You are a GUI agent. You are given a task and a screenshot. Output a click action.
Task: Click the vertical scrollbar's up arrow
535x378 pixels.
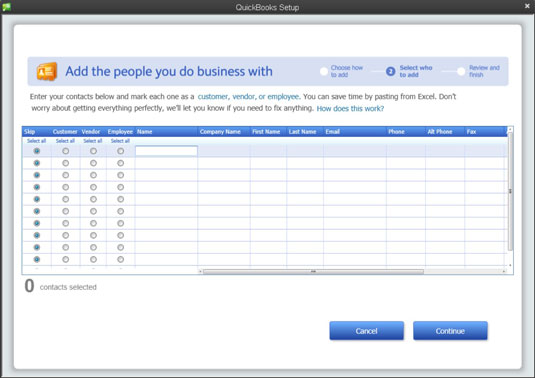pyautogui.click(x=510, y=129)
